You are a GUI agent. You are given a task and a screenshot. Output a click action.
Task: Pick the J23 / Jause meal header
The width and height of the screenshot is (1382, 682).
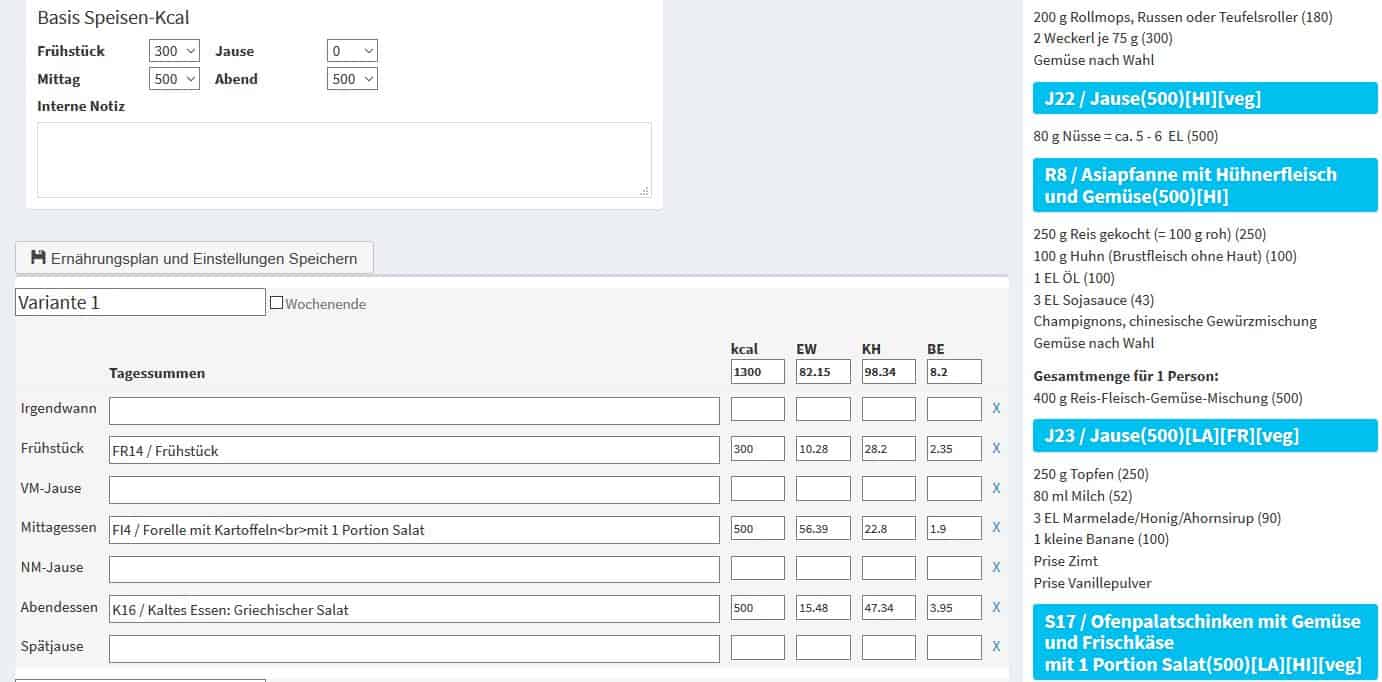click(x=1204, y=435)
